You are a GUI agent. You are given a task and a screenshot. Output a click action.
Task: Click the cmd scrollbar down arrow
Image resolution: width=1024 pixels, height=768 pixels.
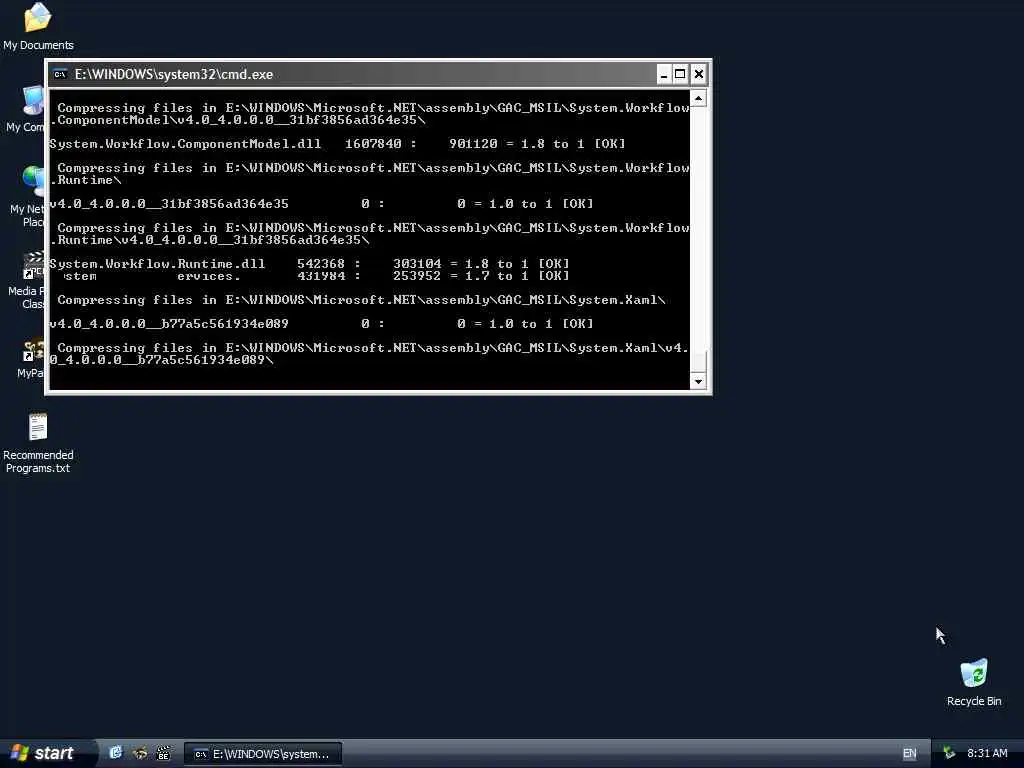[x=698, y=381]
